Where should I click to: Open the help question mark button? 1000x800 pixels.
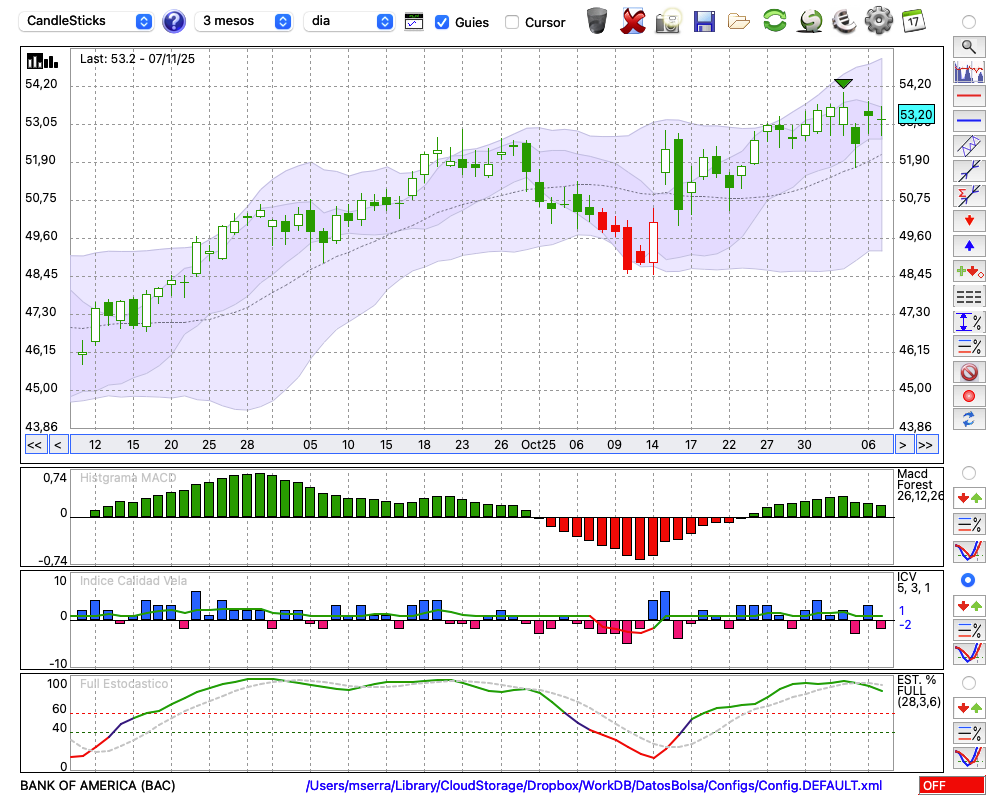173,22
